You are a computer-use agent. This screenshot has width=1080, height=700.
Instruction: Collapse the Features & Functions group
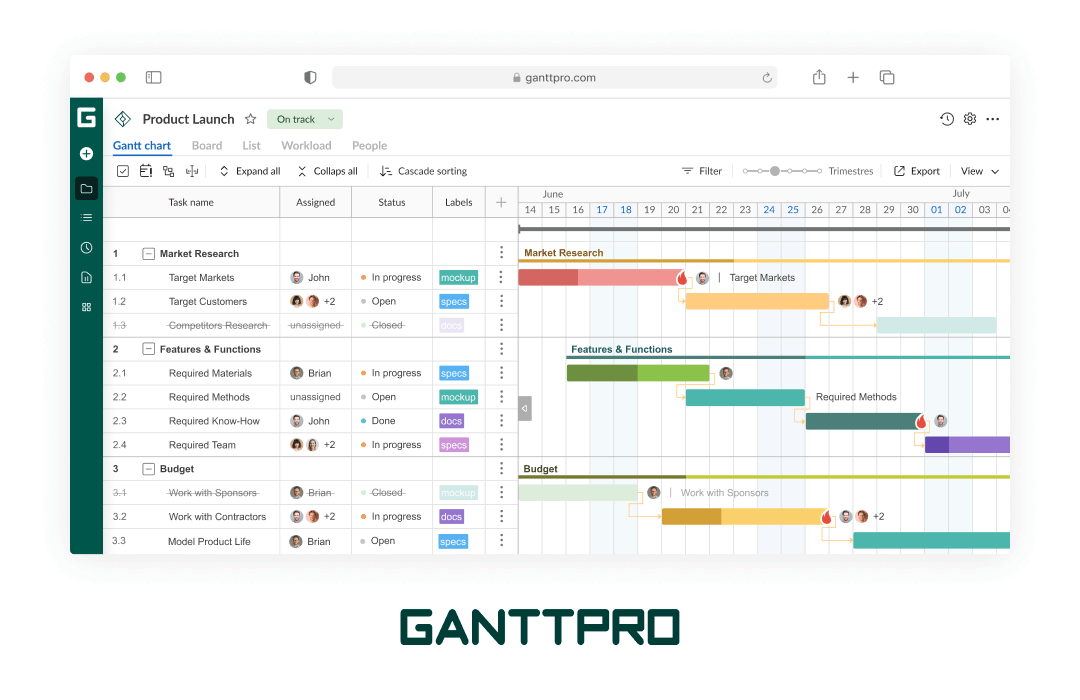point(147,348)
